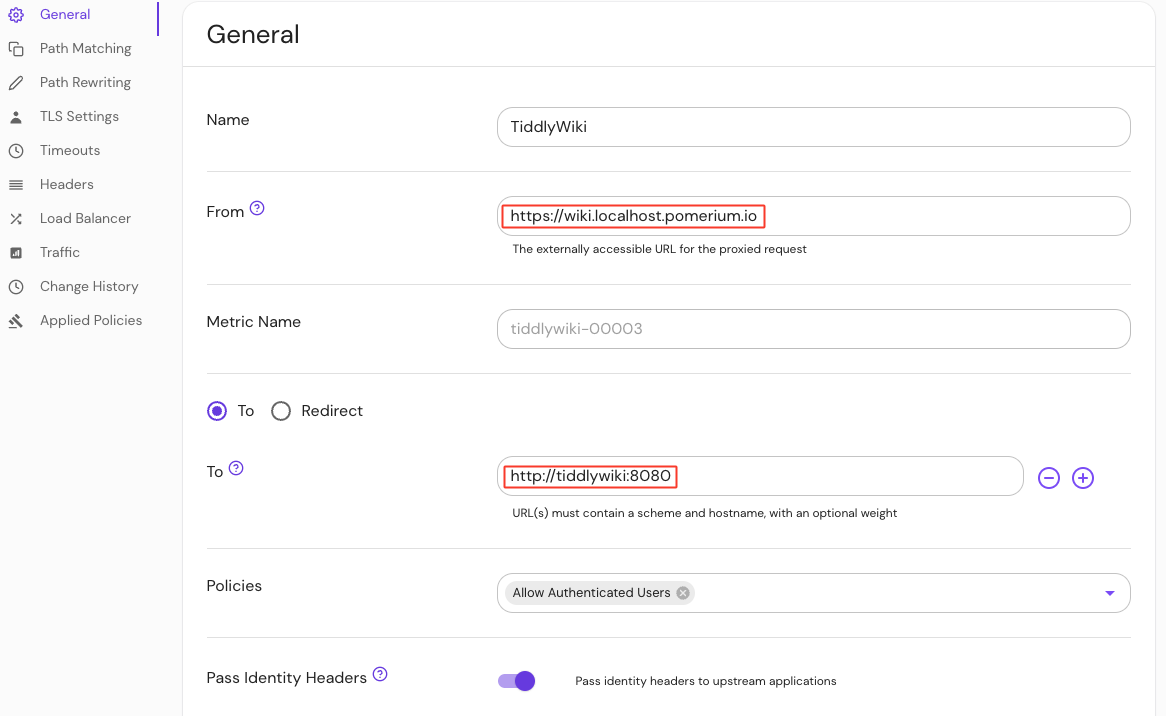Click the Path Matching copy icon
The height and width of the screenshot is (716, 1166).
[16, 49]
